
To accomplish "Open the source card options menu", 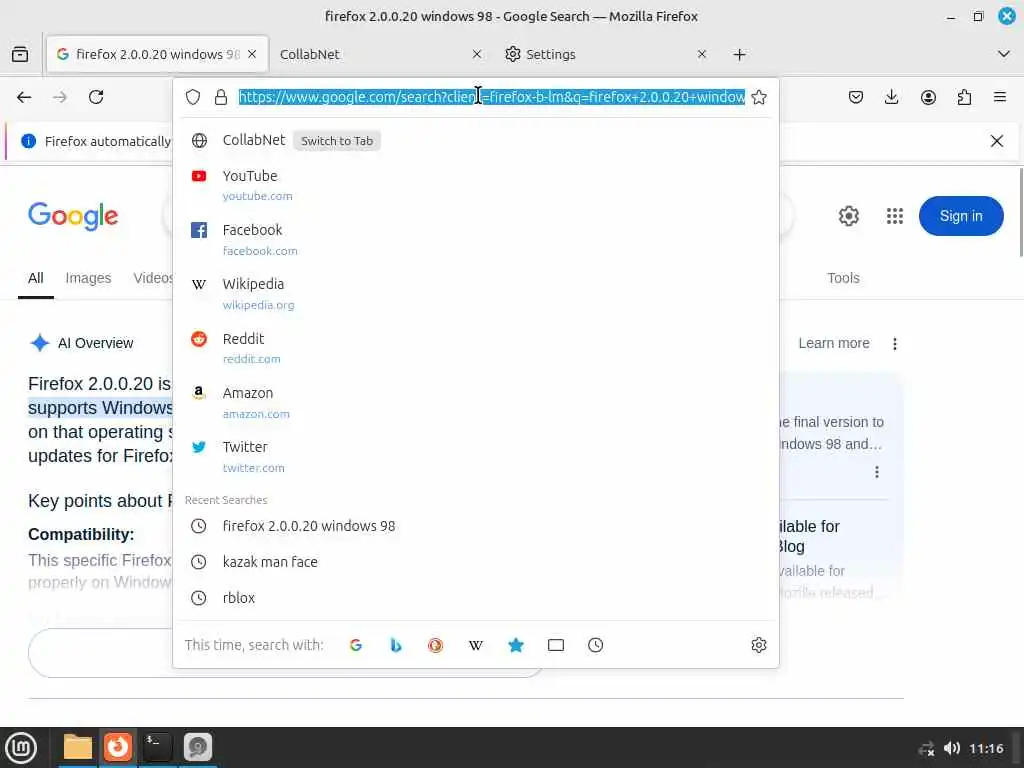I will (x=876, y=472).
